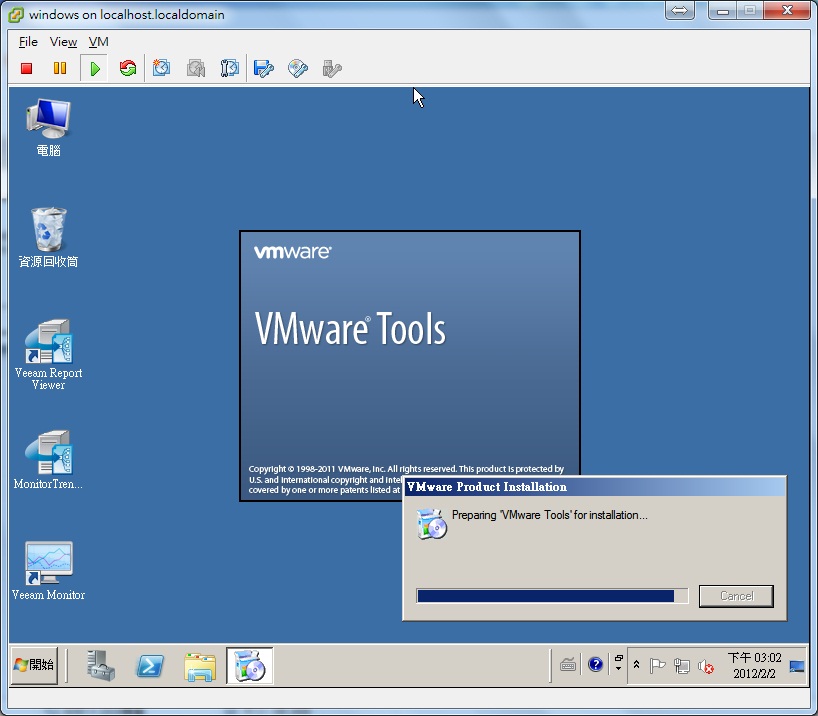The height and width of the screenshot is (716, 818).
Task: Take a snapshot of the VM
Action: click(x=162, y=68)
